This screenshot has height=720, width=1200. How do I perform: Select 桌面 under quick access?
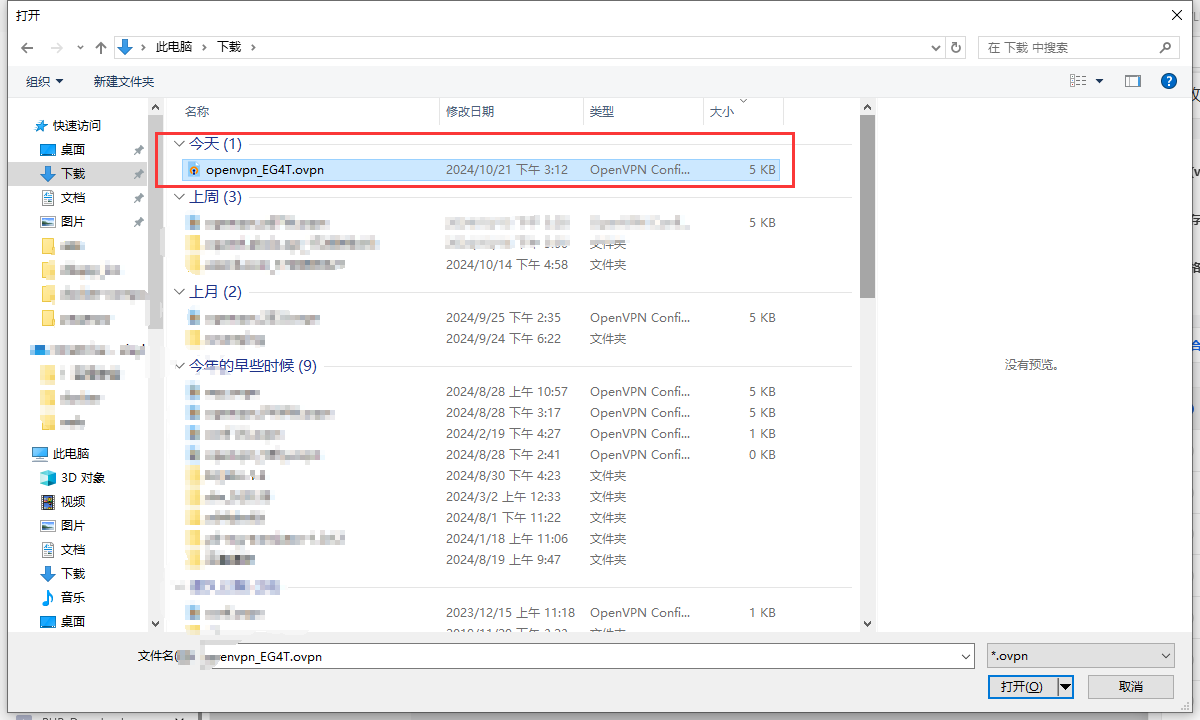73,149
